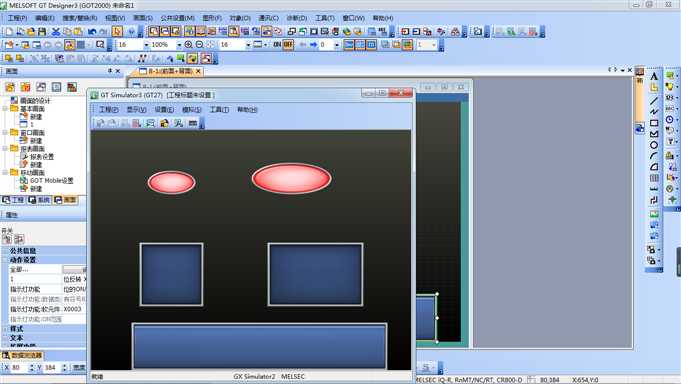Click the Image import tool icon
681x384 pixels.
coord(654,214)
